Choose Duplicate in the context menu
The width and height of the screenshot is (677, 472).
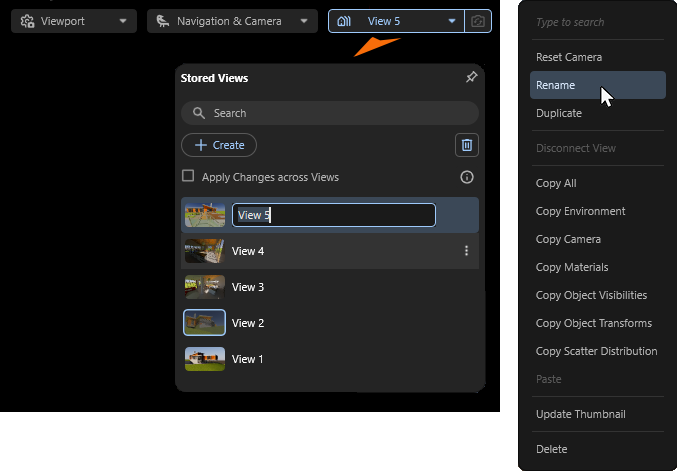(x=598, y=113)
